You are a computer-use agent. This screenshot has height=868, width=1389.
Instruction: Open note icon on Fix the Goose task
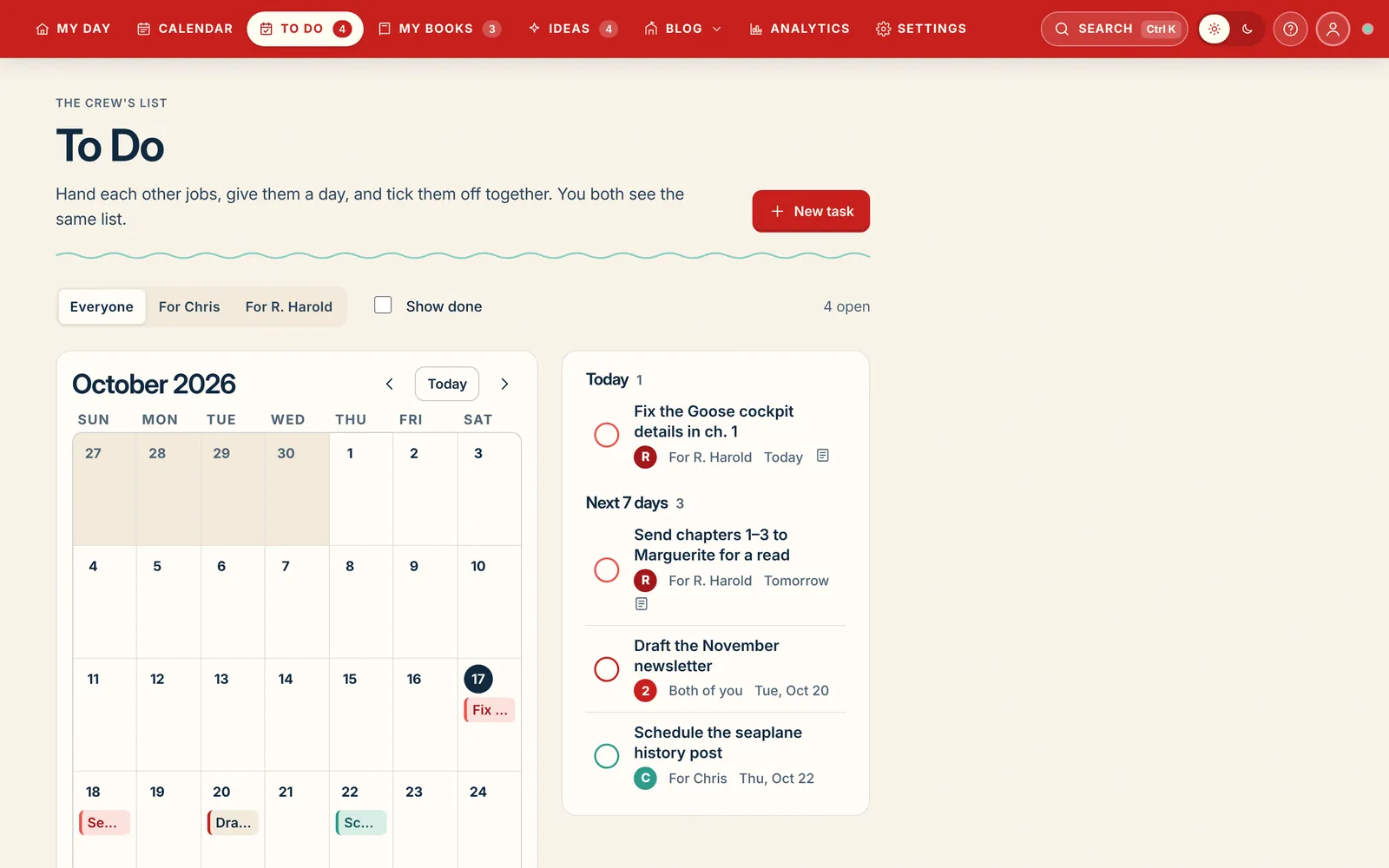pos(823,456)
